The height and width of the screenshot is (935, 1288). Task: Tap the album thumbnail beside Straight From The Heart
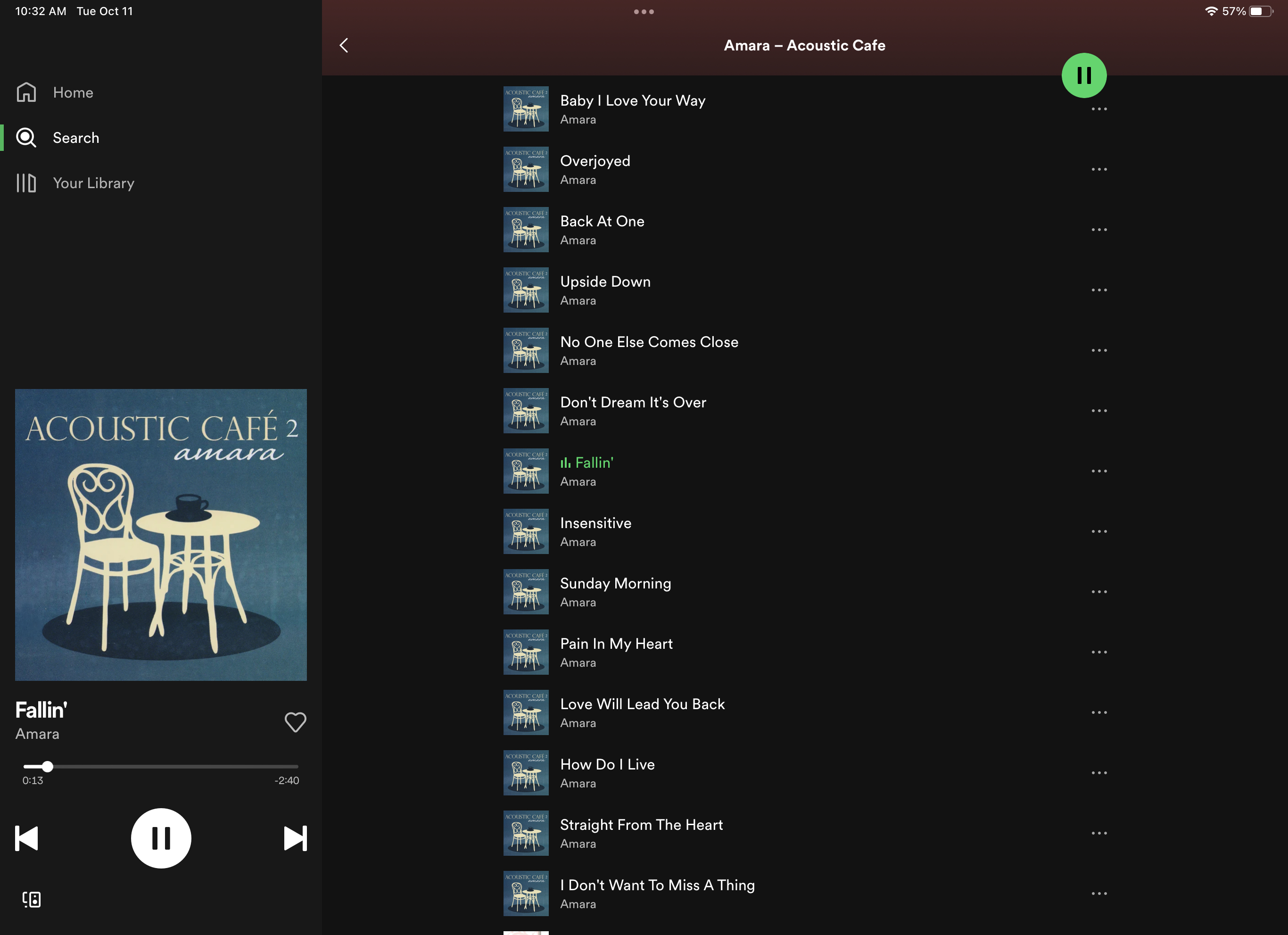(526, 833)
